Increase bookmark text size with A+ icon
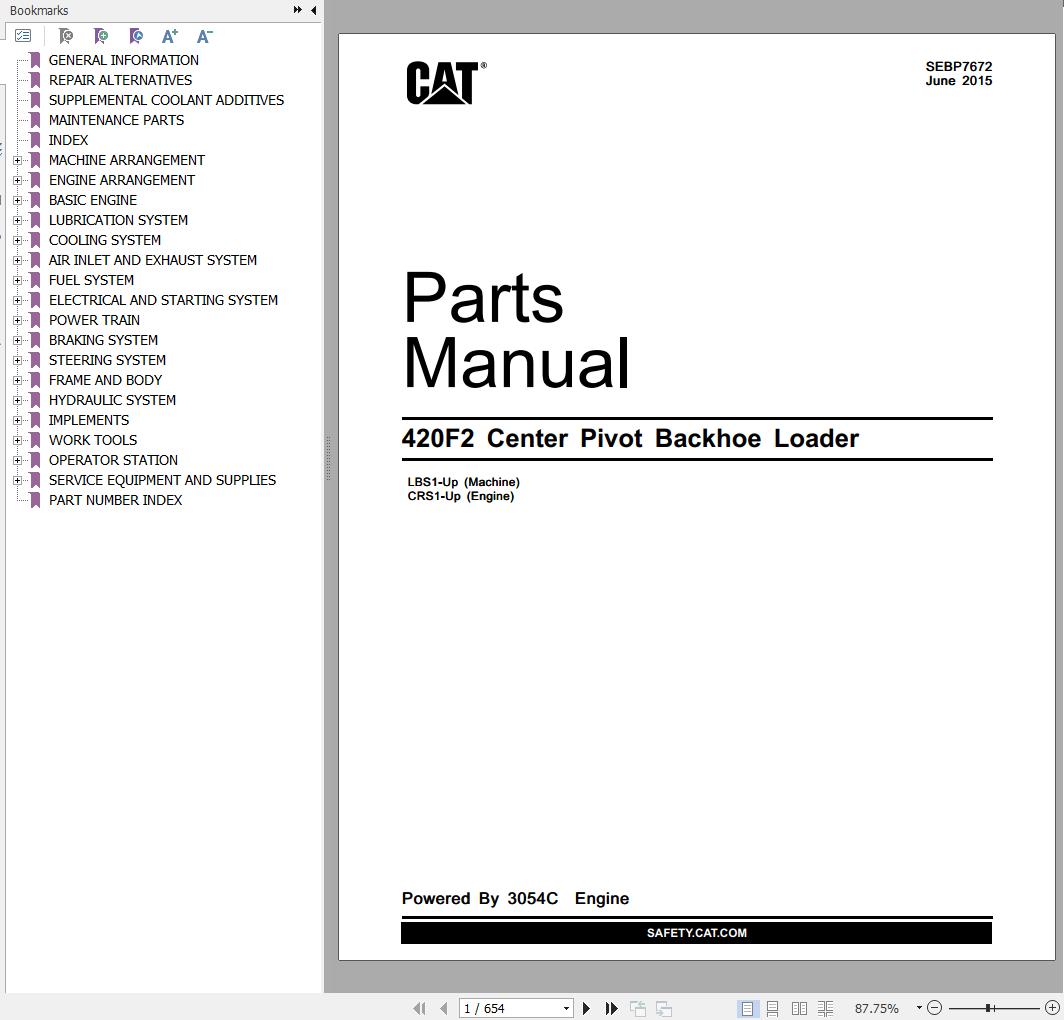 tap(169, 35)
